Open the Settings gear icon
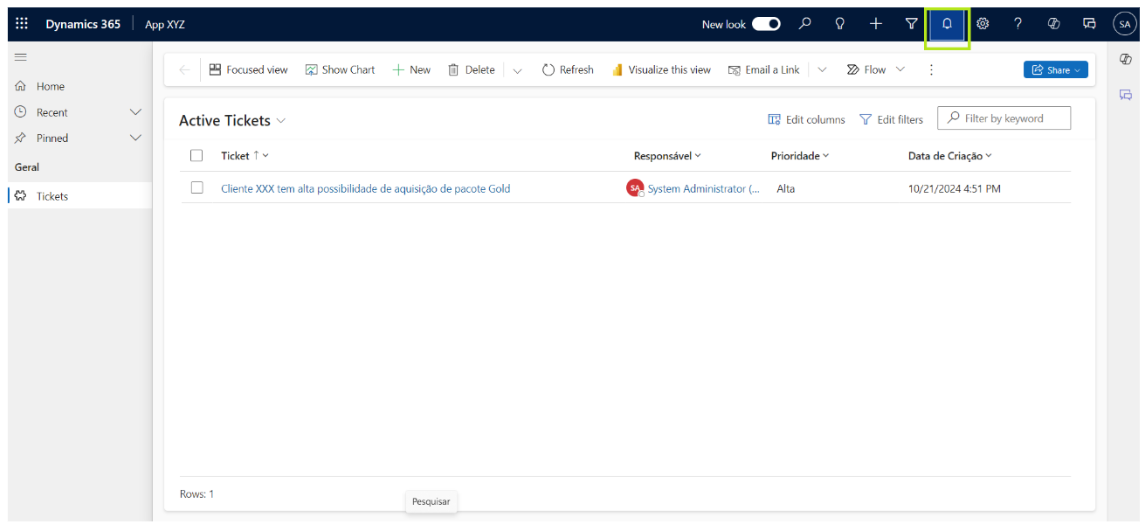The width and height of the screenshot is (1147, 528). (982, 24)
